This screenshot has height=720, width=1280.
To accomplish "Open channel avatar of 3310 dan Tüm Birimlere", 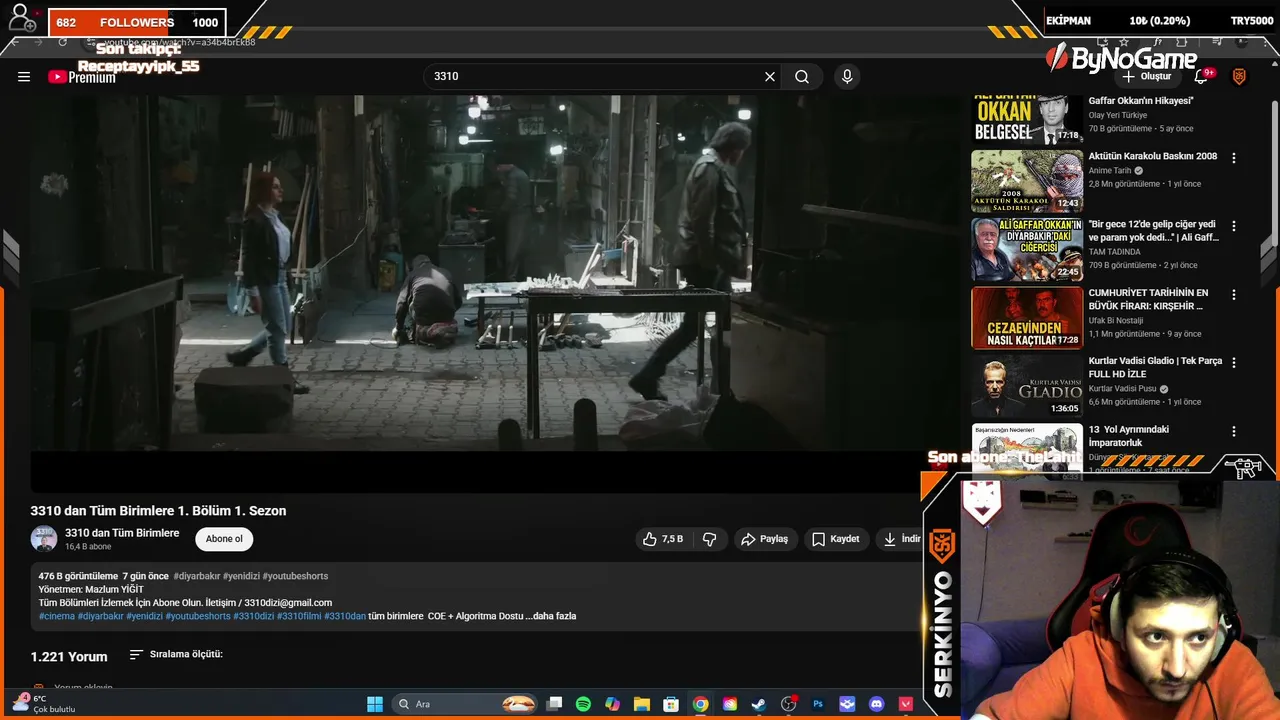I will coord(44,539).
